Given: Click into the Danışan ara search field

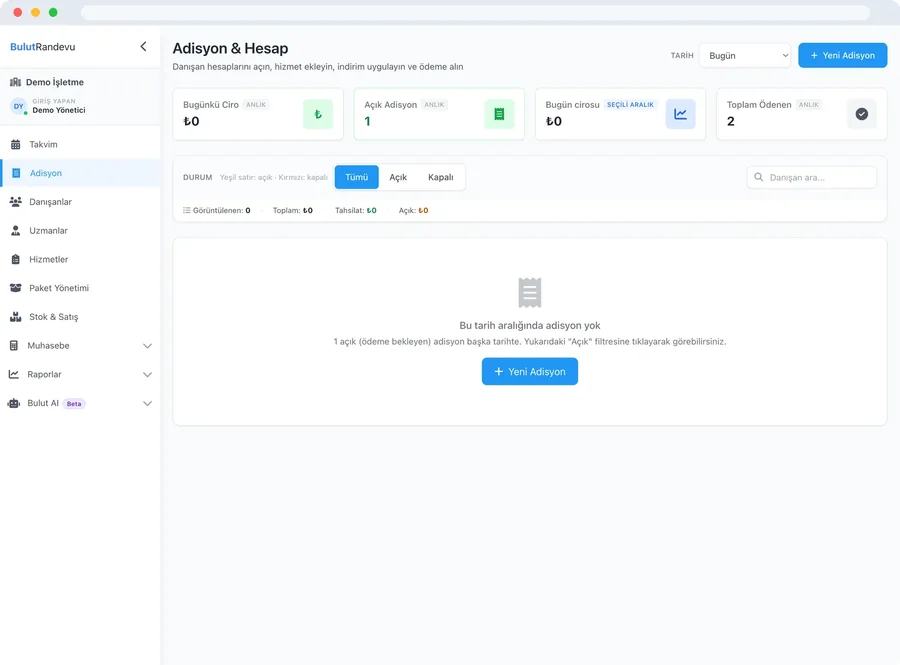Looking at the screenshot, I should pyautogui.click(x=812, y=177).
